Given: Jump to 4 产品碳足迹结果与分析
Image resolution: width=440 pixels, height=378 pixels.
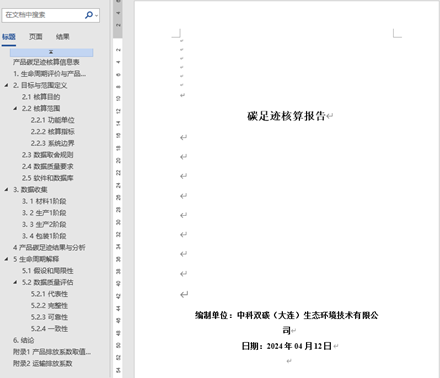Looking at the screenshot, I should click(49, 247).
